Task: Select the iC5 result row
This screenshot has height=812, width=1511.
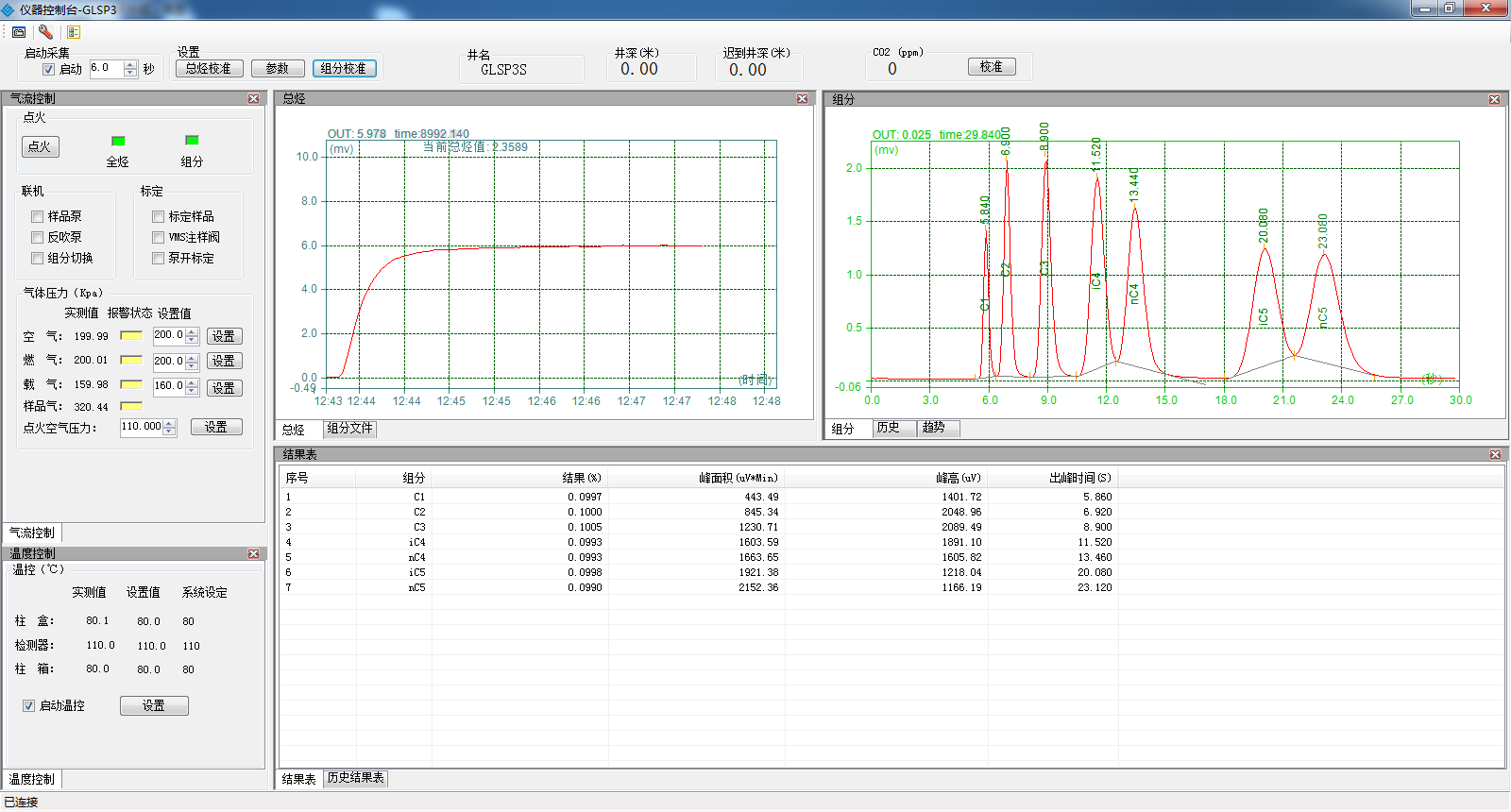Action: click(891, 572)
